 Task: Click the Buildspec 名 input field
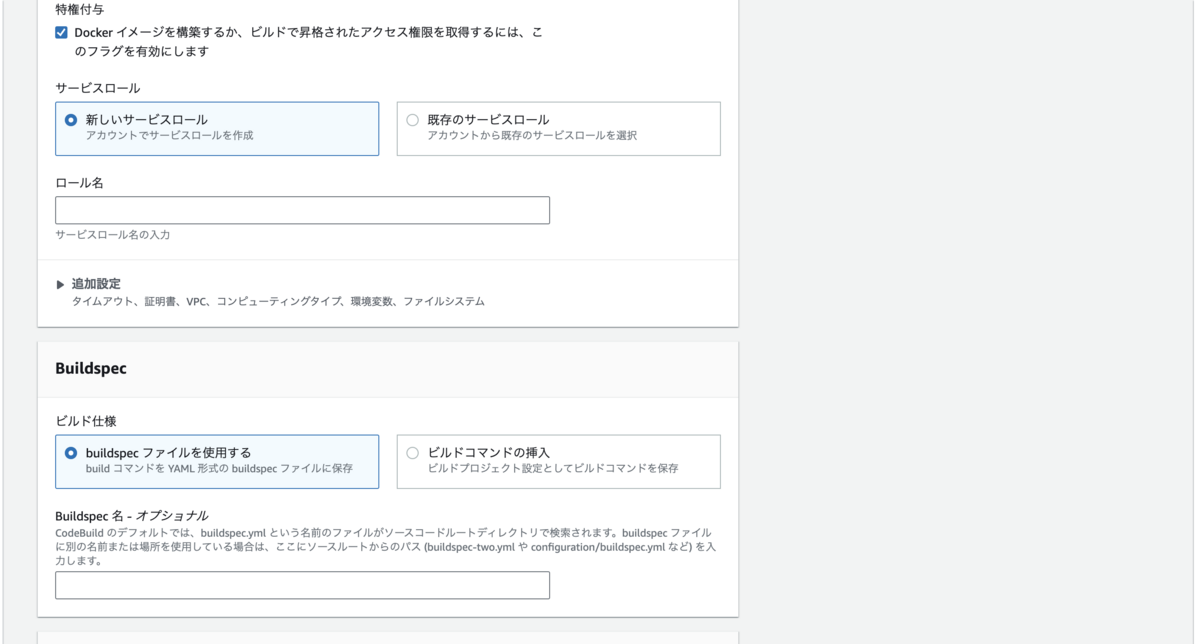tap(302, 585)
